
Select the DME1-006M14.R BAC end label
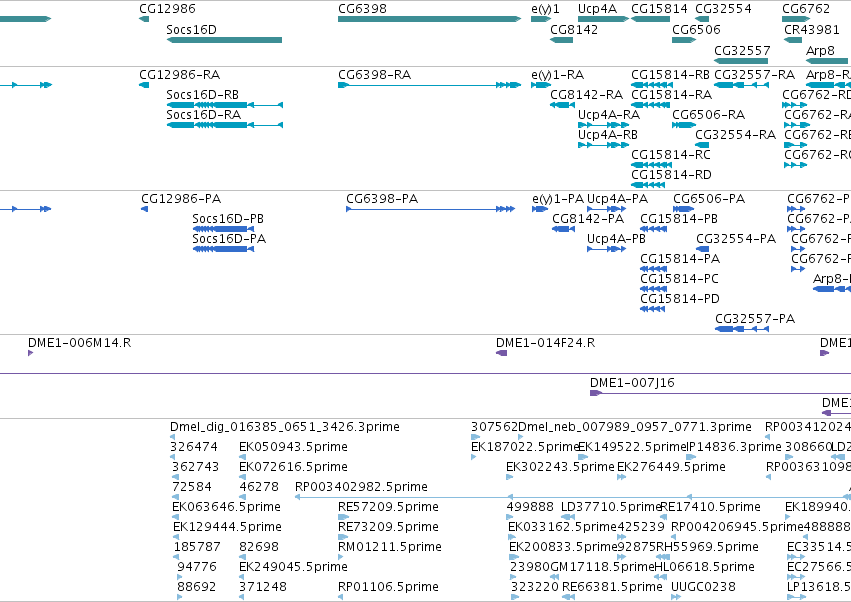click(79, 343)
